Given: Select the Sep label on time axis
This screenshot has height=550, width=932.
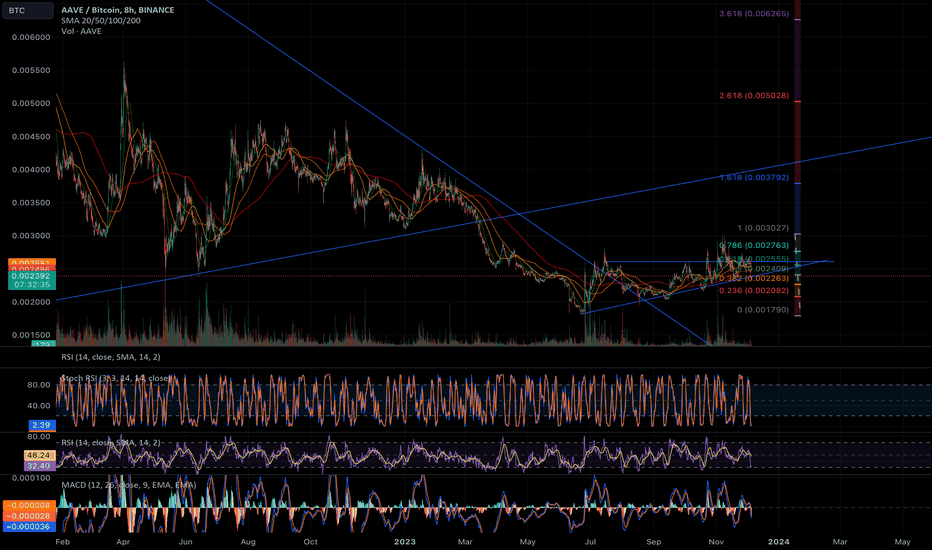Looking at the screenshot, I should pyautogui.click(x=654, y=542).
